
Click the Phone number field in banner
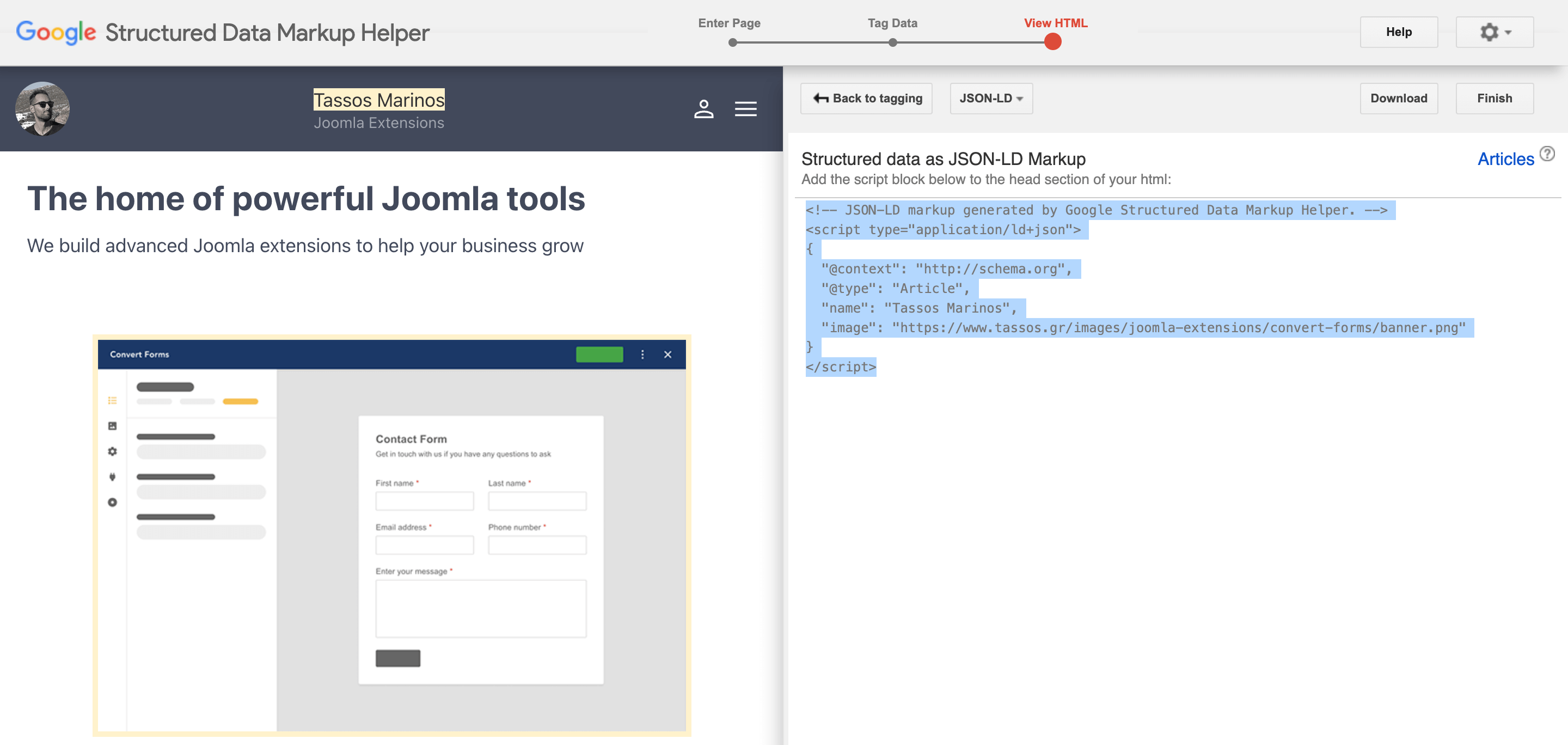tap(537, 545)
